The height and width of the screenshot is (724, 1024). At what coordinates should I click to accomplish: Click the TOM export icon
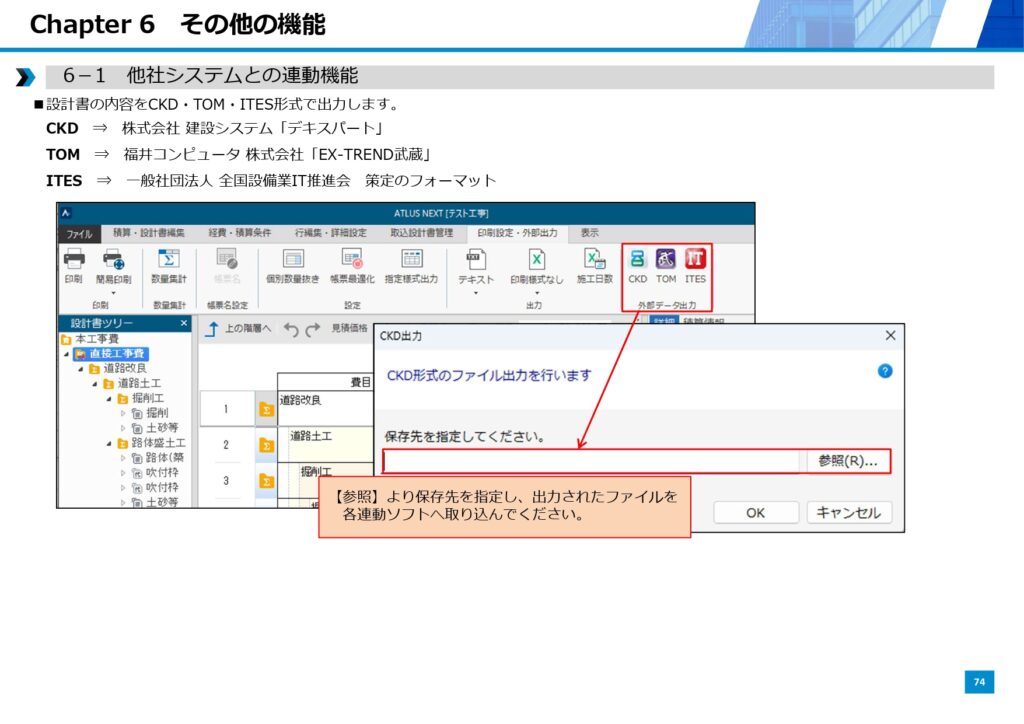tap(666, 261)
